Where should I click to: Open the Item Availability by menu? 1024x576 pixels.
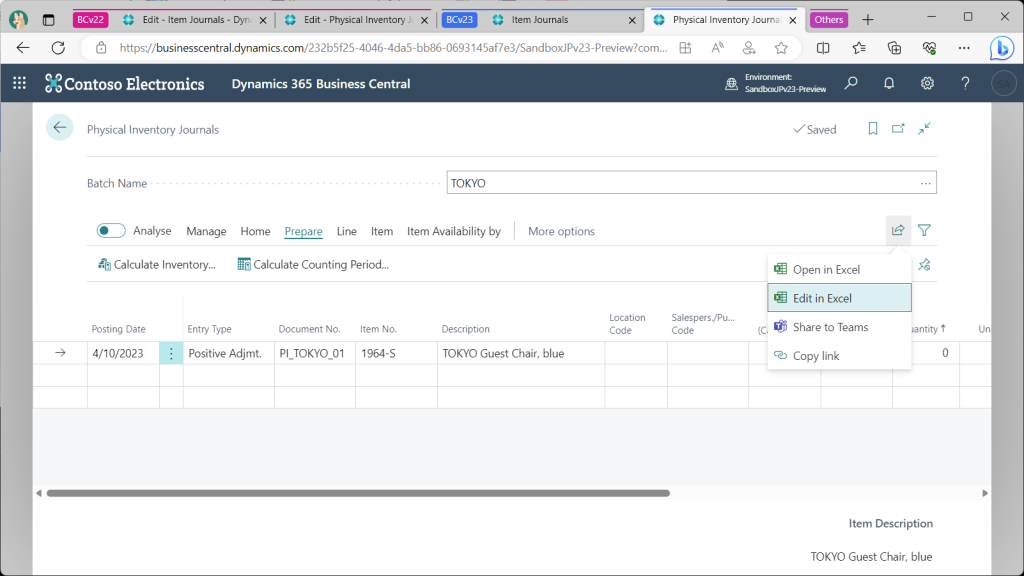pos(454,231)
